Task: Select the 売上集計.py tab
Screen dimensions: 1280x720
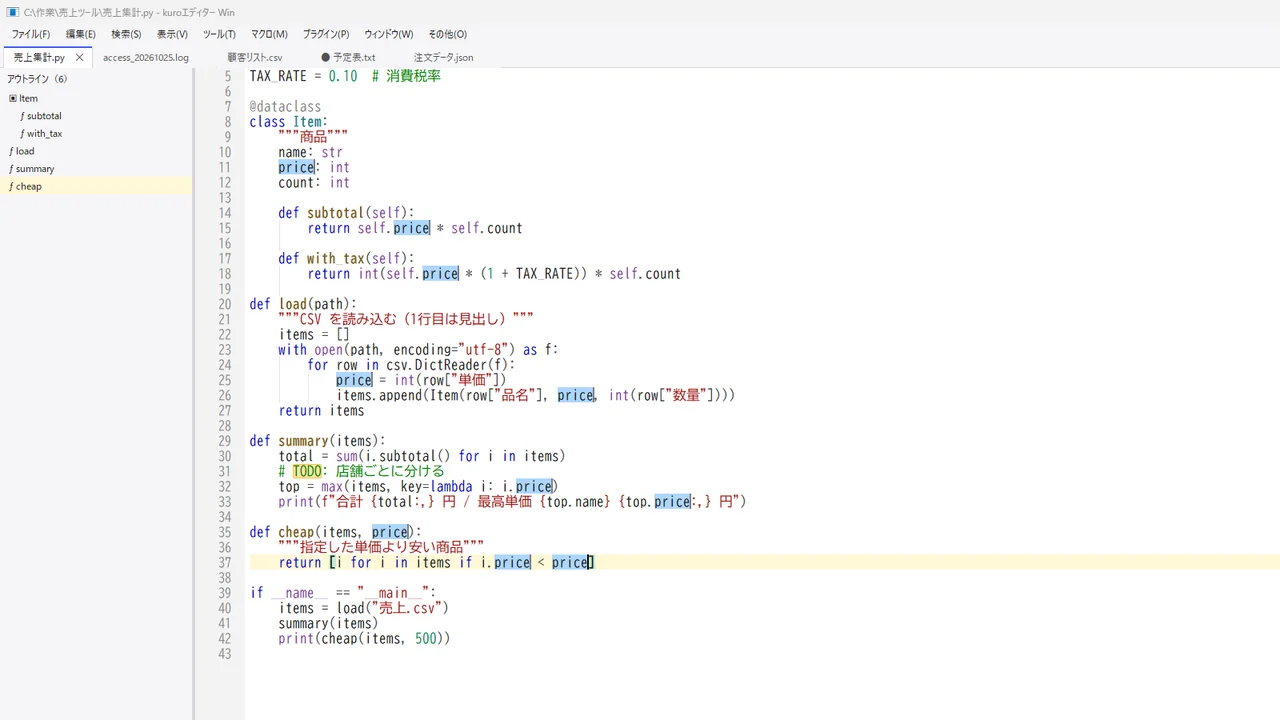Action: 39,58
